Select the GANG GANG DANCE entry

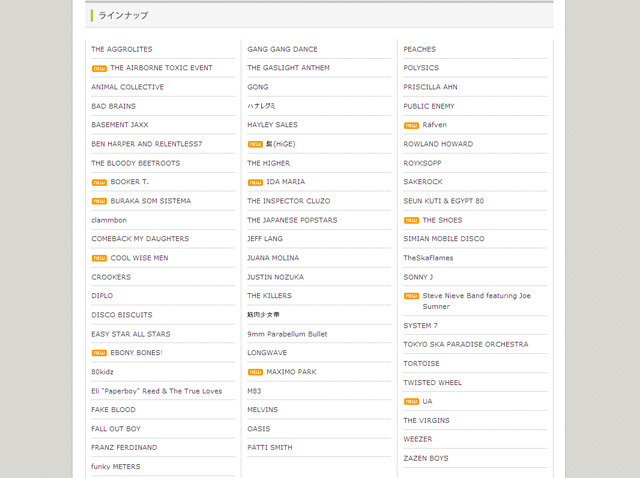(282, 49)
